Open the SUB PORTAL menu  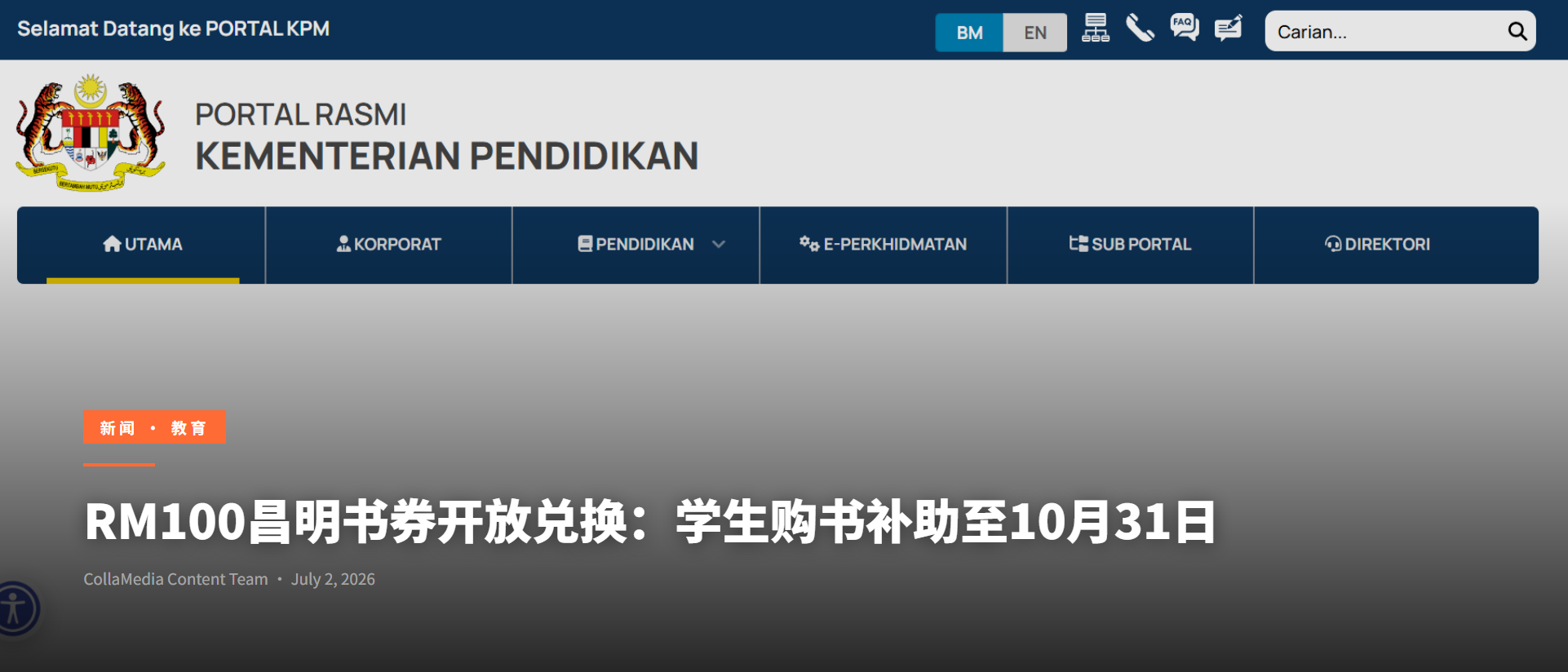click(x=1131, y=245)
